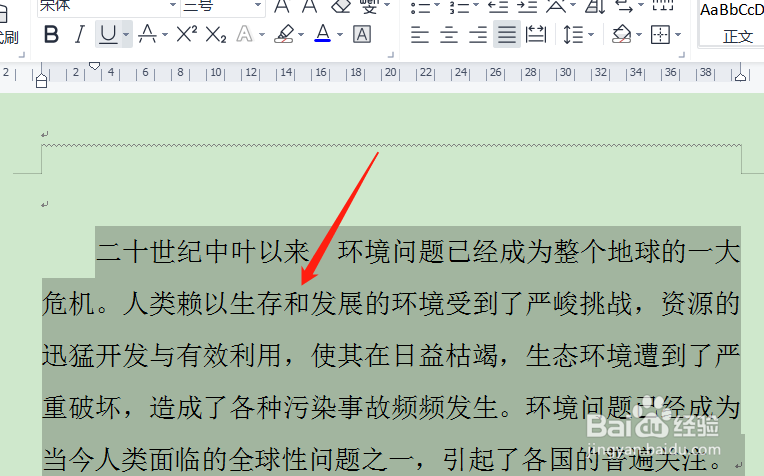Image resolution: width=764 pixels, height=476 pixels.
Task: Toggle bold formatting on the selected text
Action: click(x=51, y=35)
